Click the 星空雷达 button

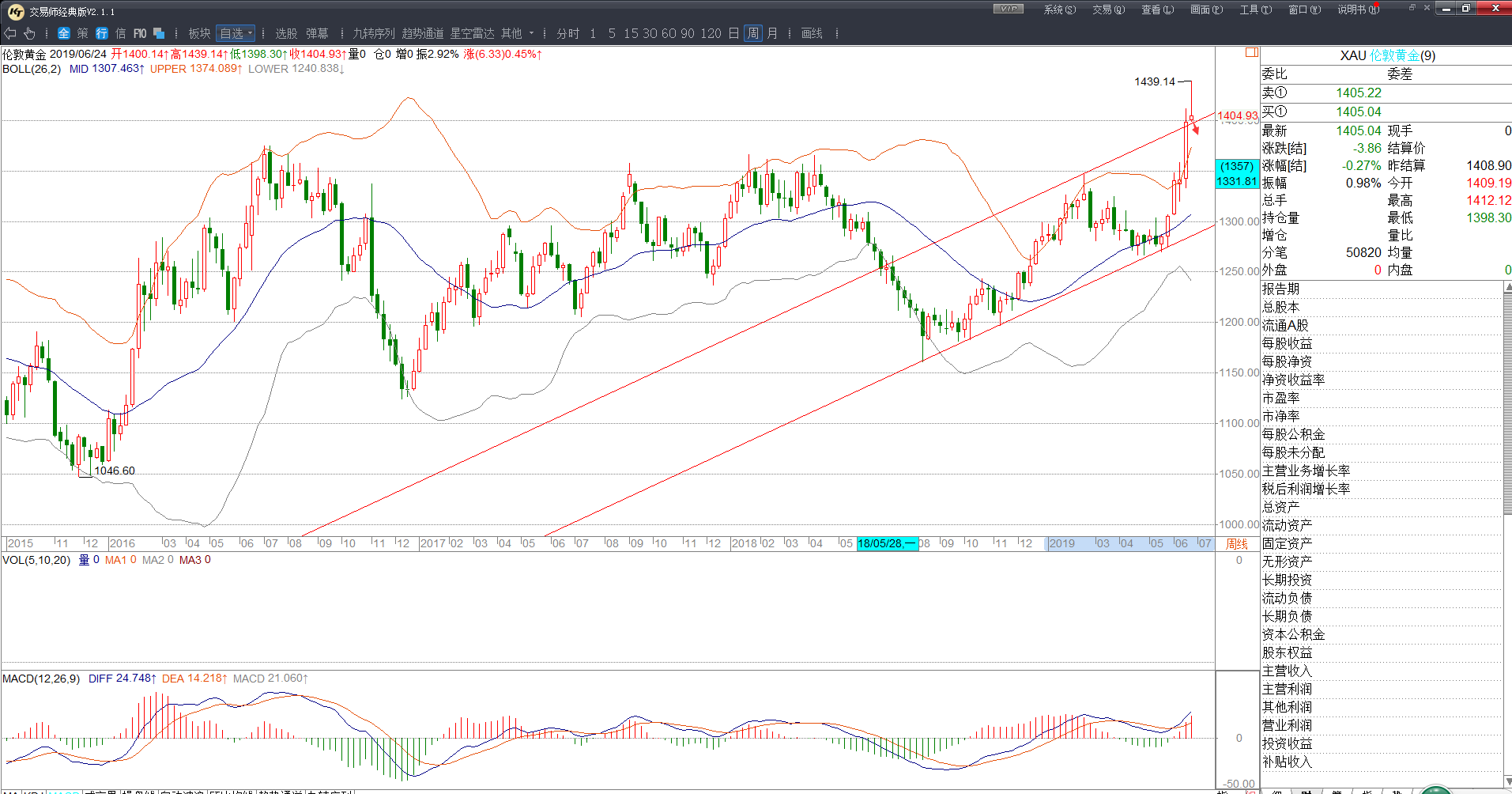coord(472,33)
